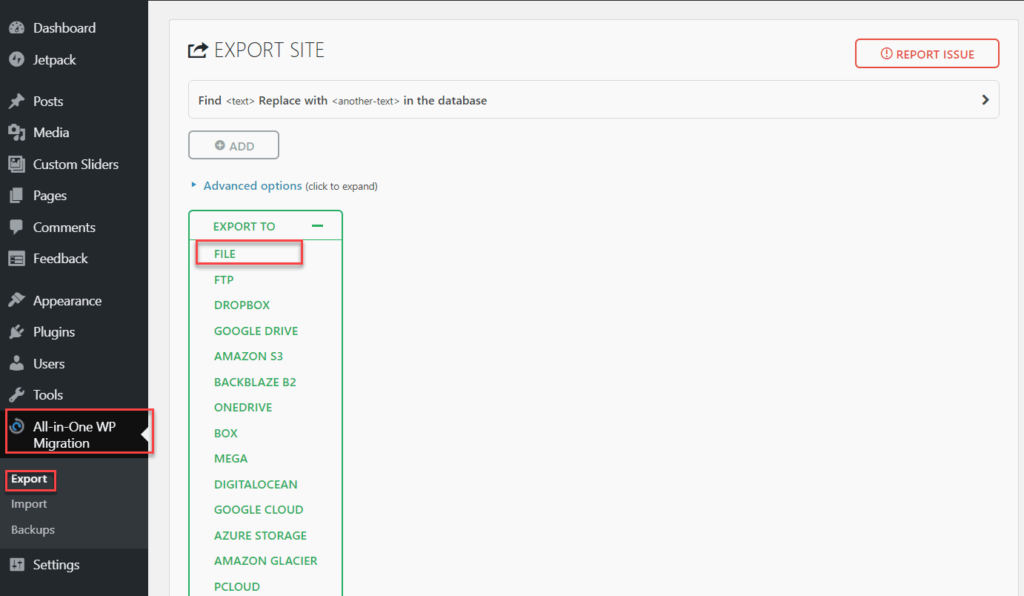This screenshot has height=596, width=1024.
Task: Export to GOOGLE DRIVE
Action: coord(256,331)
